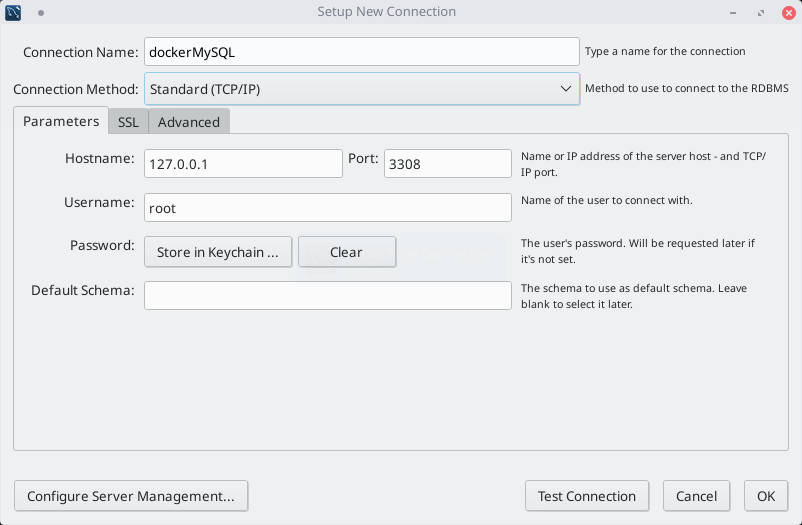Select the Parameters tab
The image size is (802, 525).
click(61, 121)
